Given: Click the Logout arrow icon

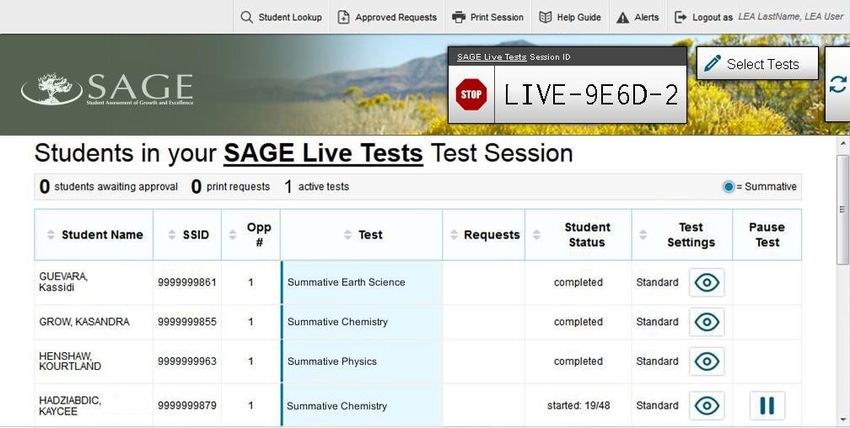Looking at the screenshot, I should click(x=680, y=17).
